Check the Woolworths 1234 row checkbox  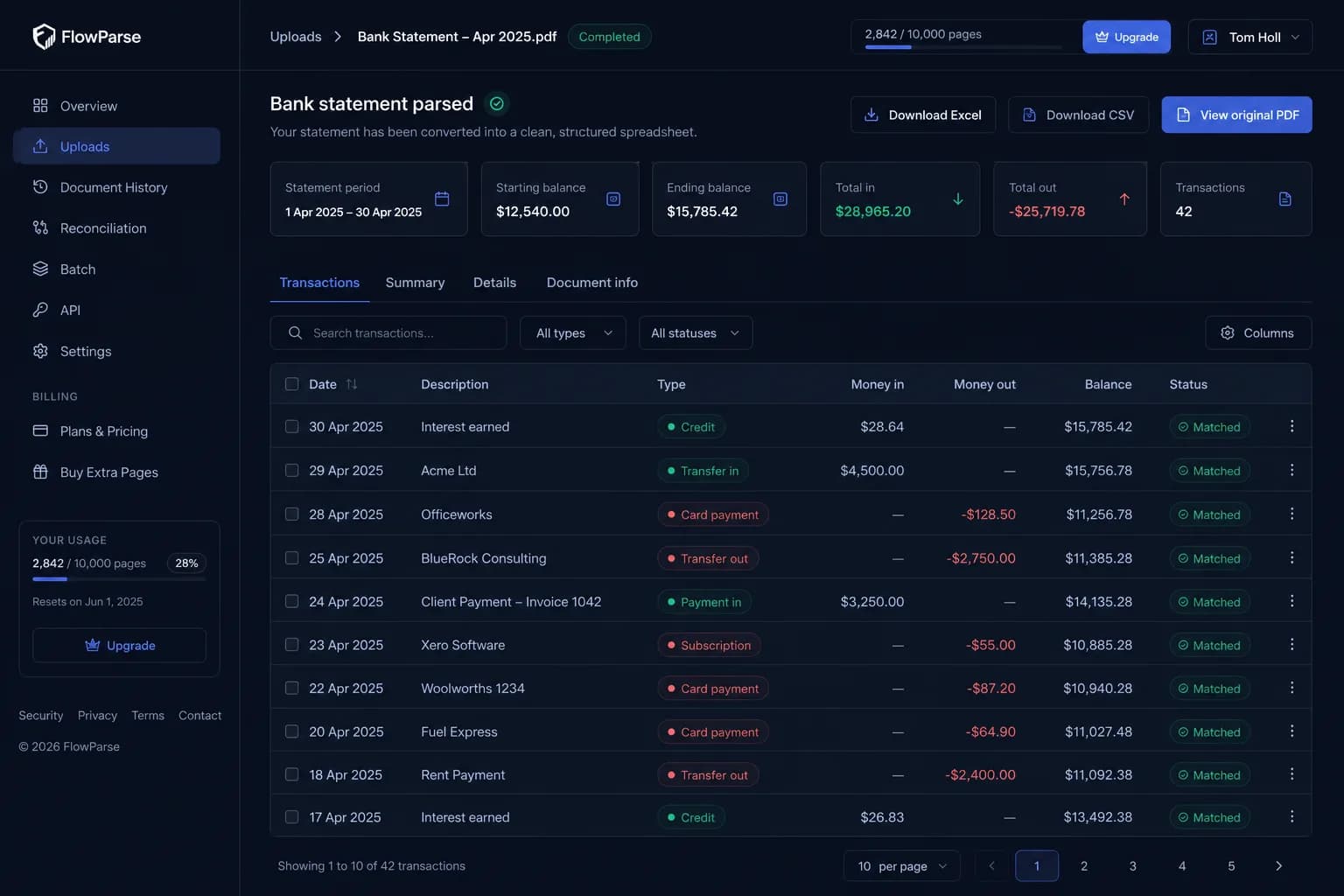(x=291, y=688)
